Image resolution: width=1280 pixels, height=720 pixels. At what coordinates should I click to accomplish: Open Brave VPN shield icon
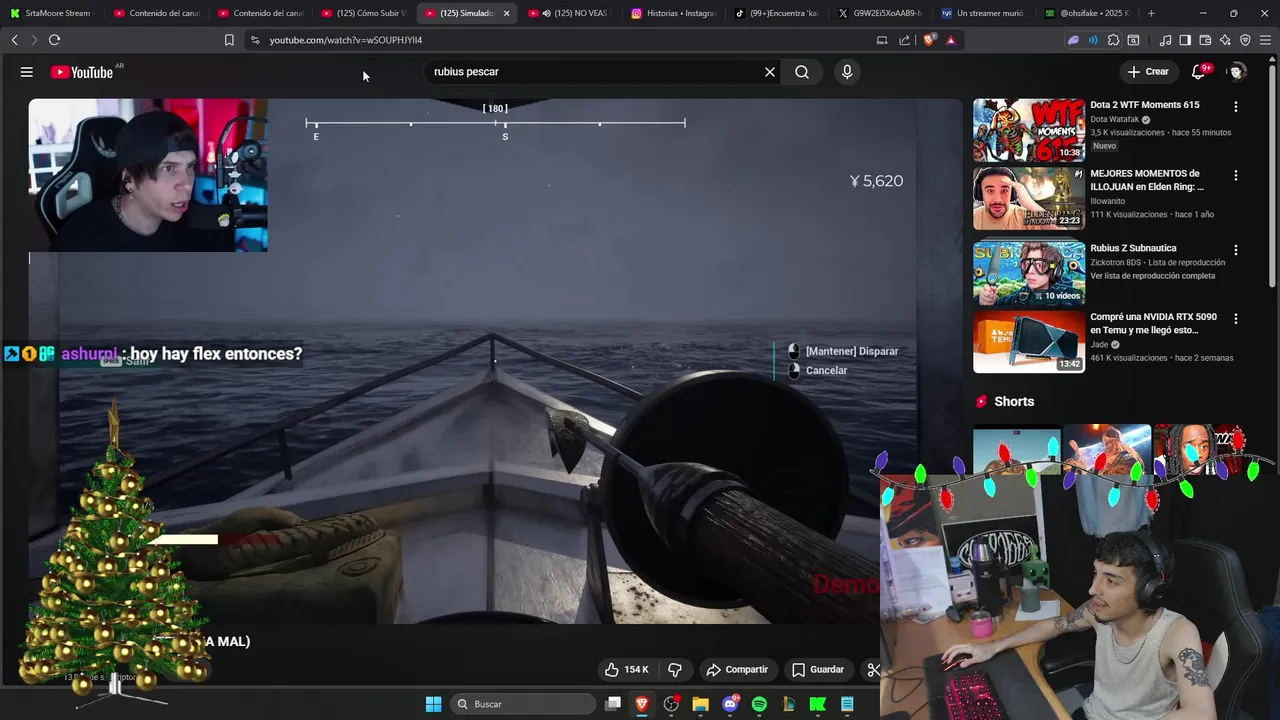(x=1245, y=40)
